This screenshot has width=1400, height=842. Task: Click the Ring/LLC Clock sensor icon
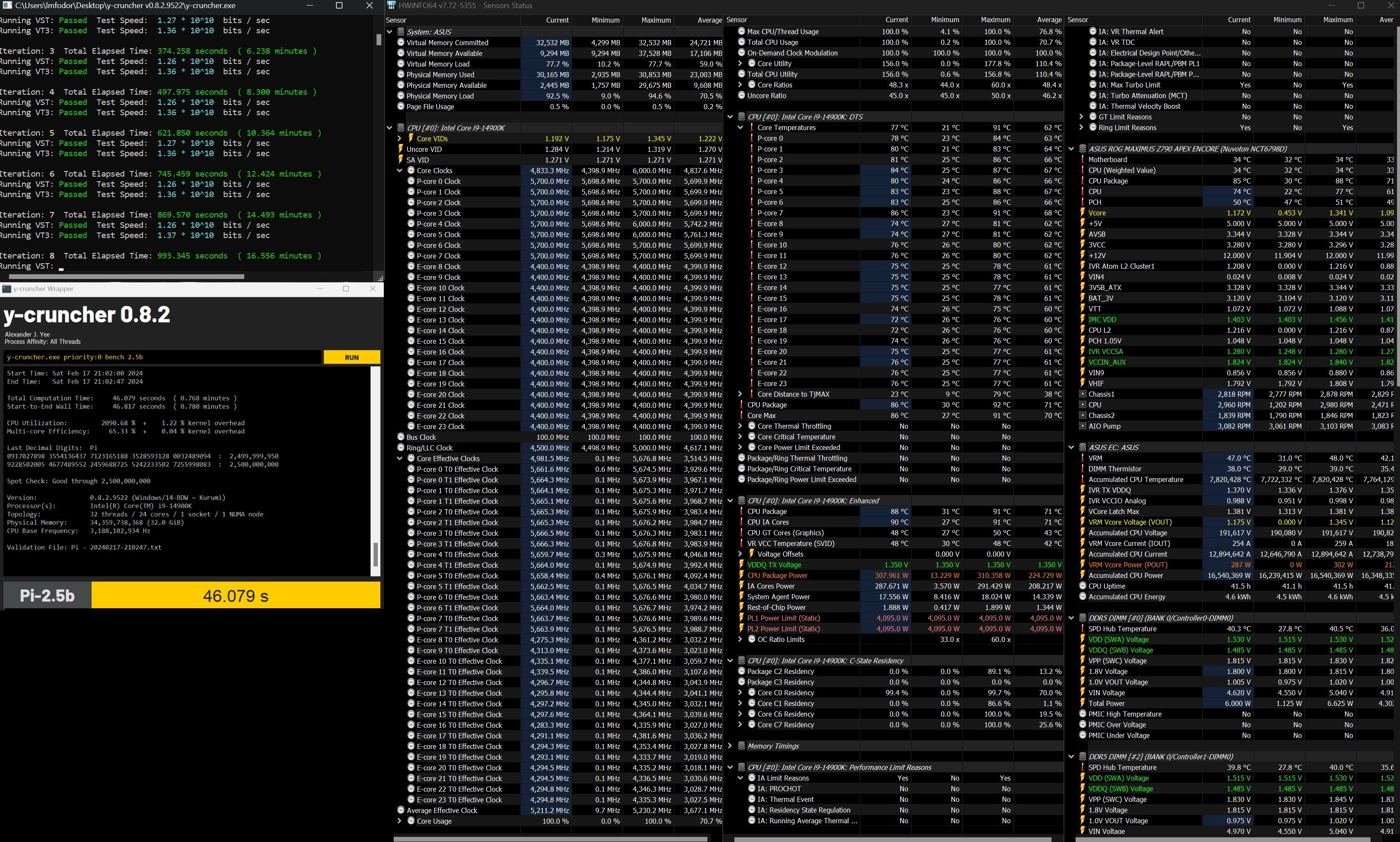click(x=401, y=448)
